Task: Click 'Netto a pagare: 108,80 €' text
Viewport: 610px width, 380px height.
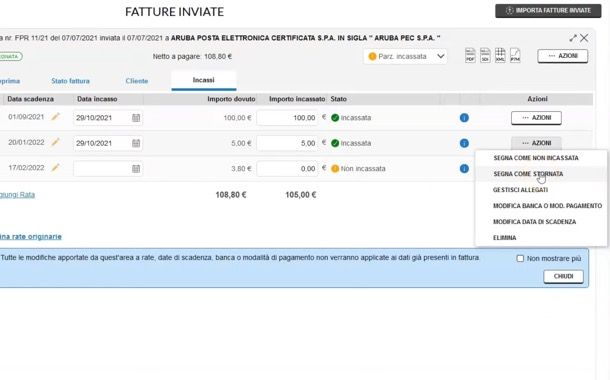Action: click(192, 56)
